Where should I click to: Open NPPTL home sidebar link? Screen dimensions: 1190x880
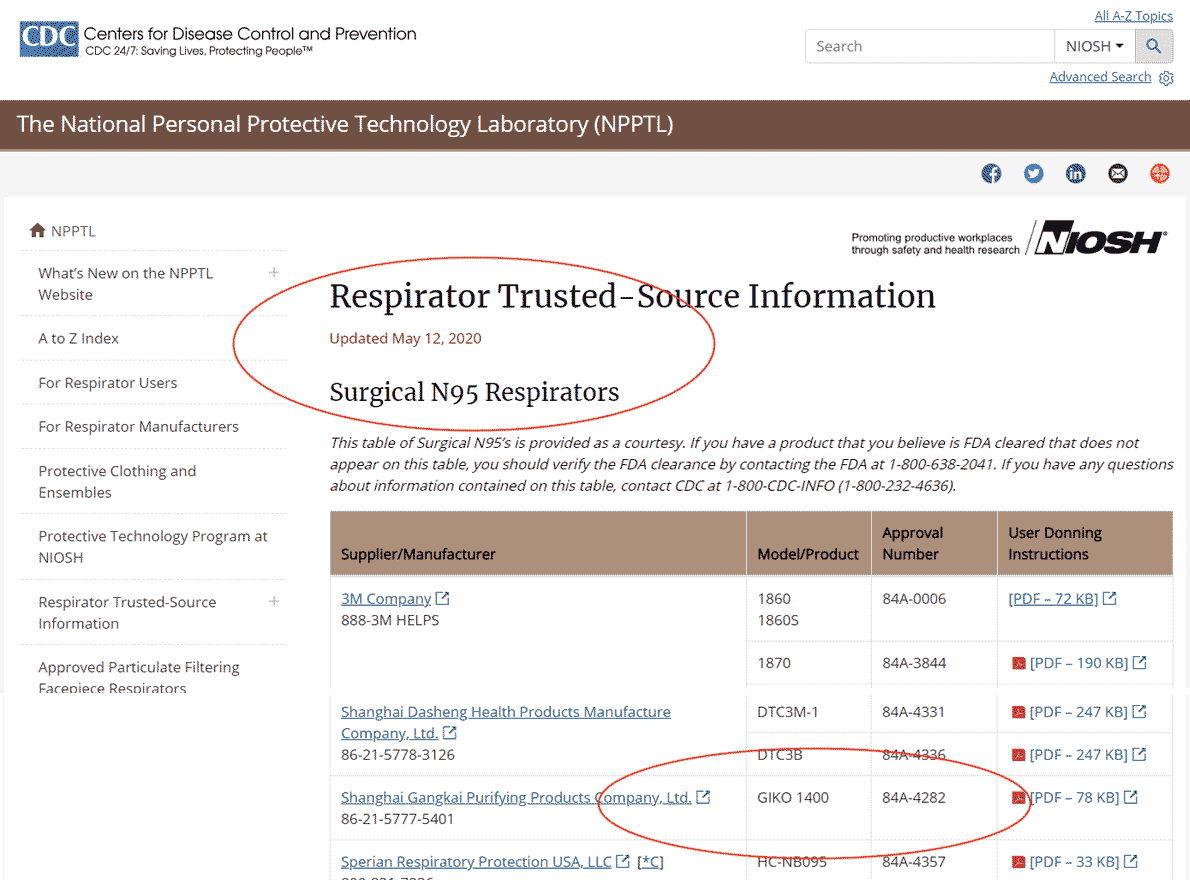point(73,231)
